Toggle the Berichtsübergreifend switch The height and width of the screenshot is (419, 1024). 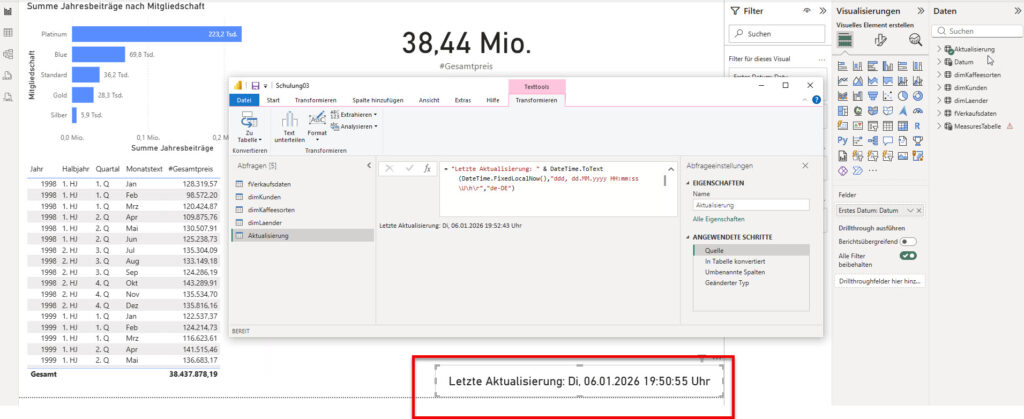(x=908, y=241)
